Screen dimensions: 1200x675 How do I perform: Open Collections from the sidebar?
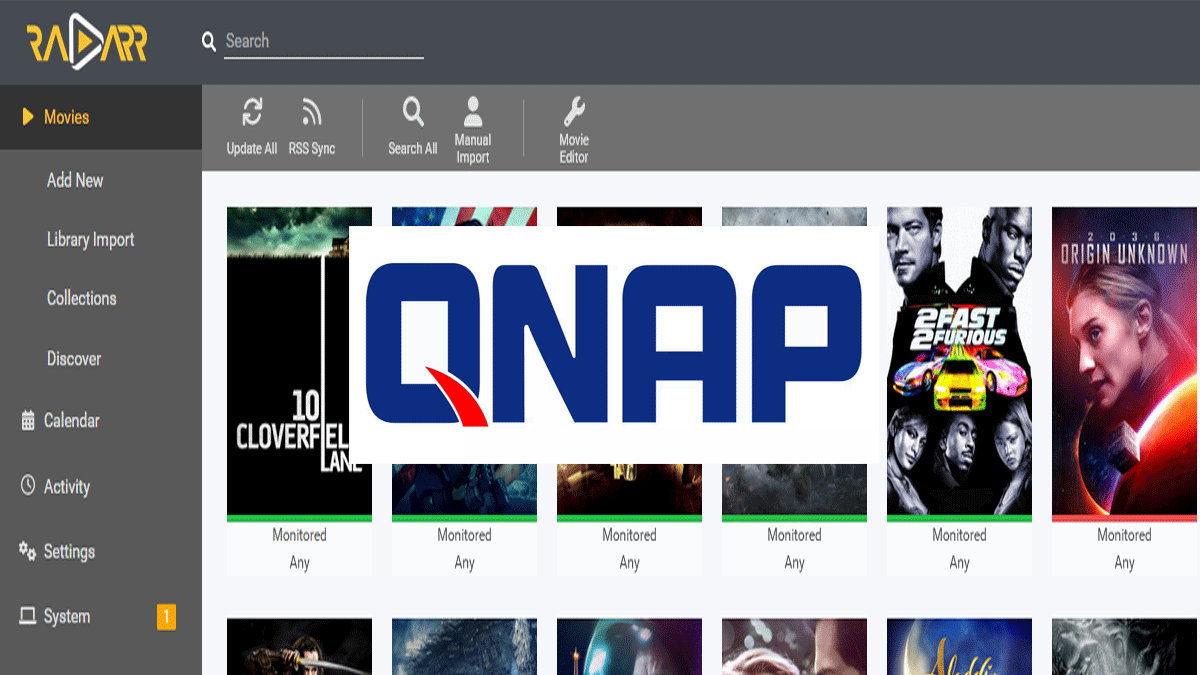(81, 298)
